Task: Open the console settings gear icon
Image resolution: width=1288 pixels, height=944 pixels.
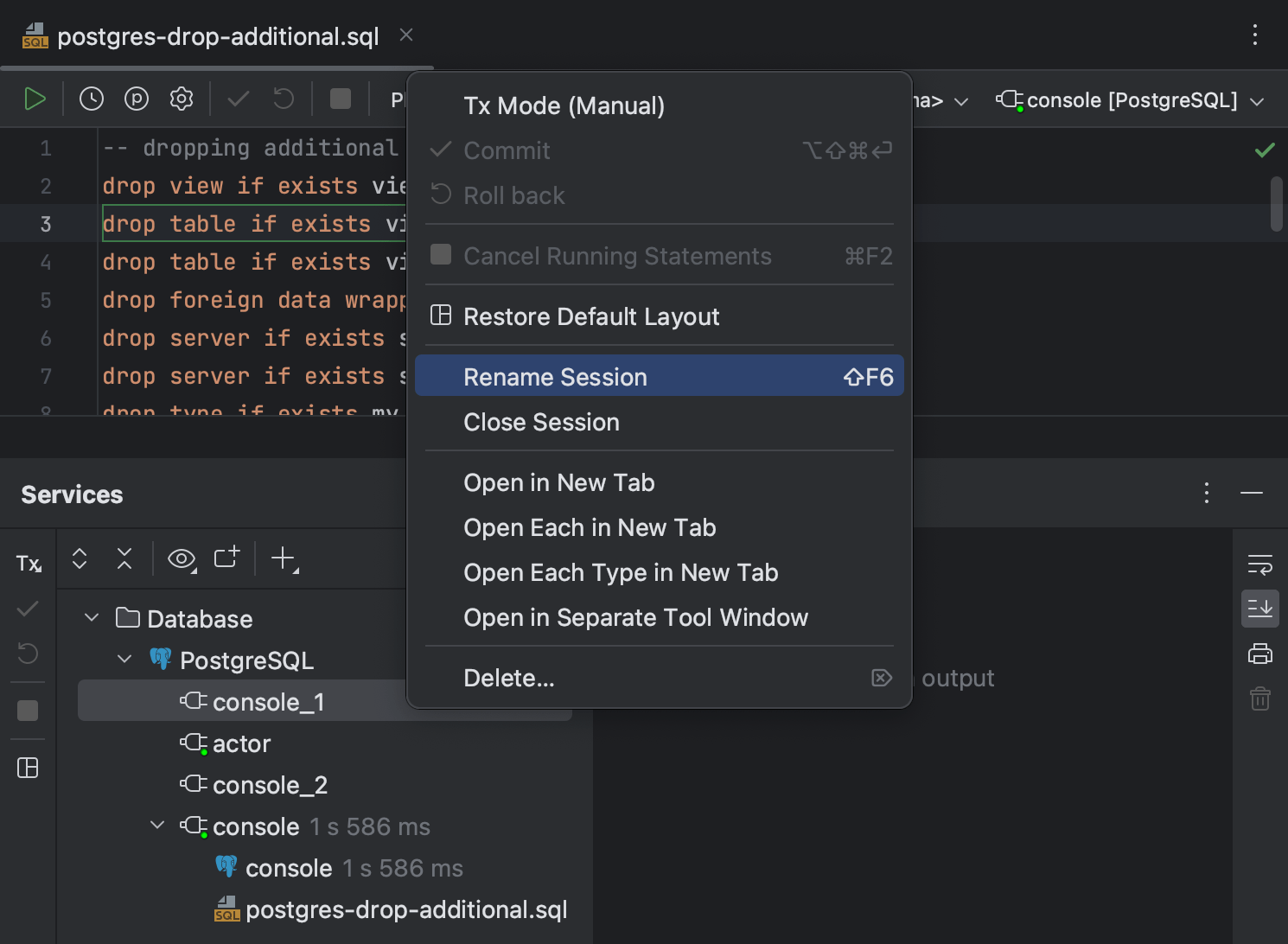Action: (182, 99)
